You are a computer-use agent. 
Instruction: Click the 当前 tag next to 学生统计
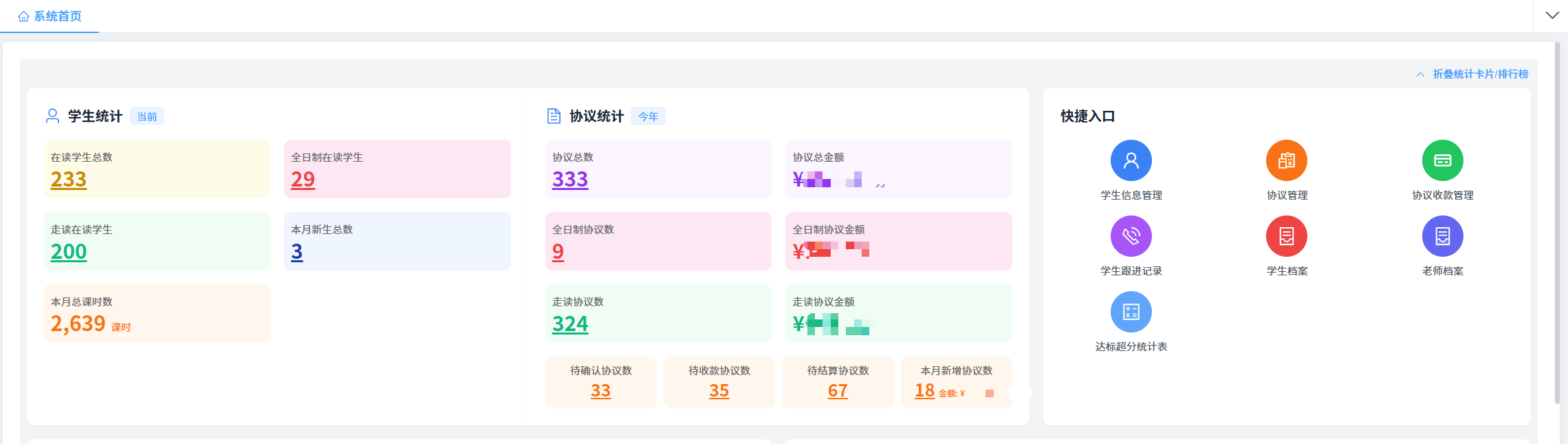click(x=146, y=116)
